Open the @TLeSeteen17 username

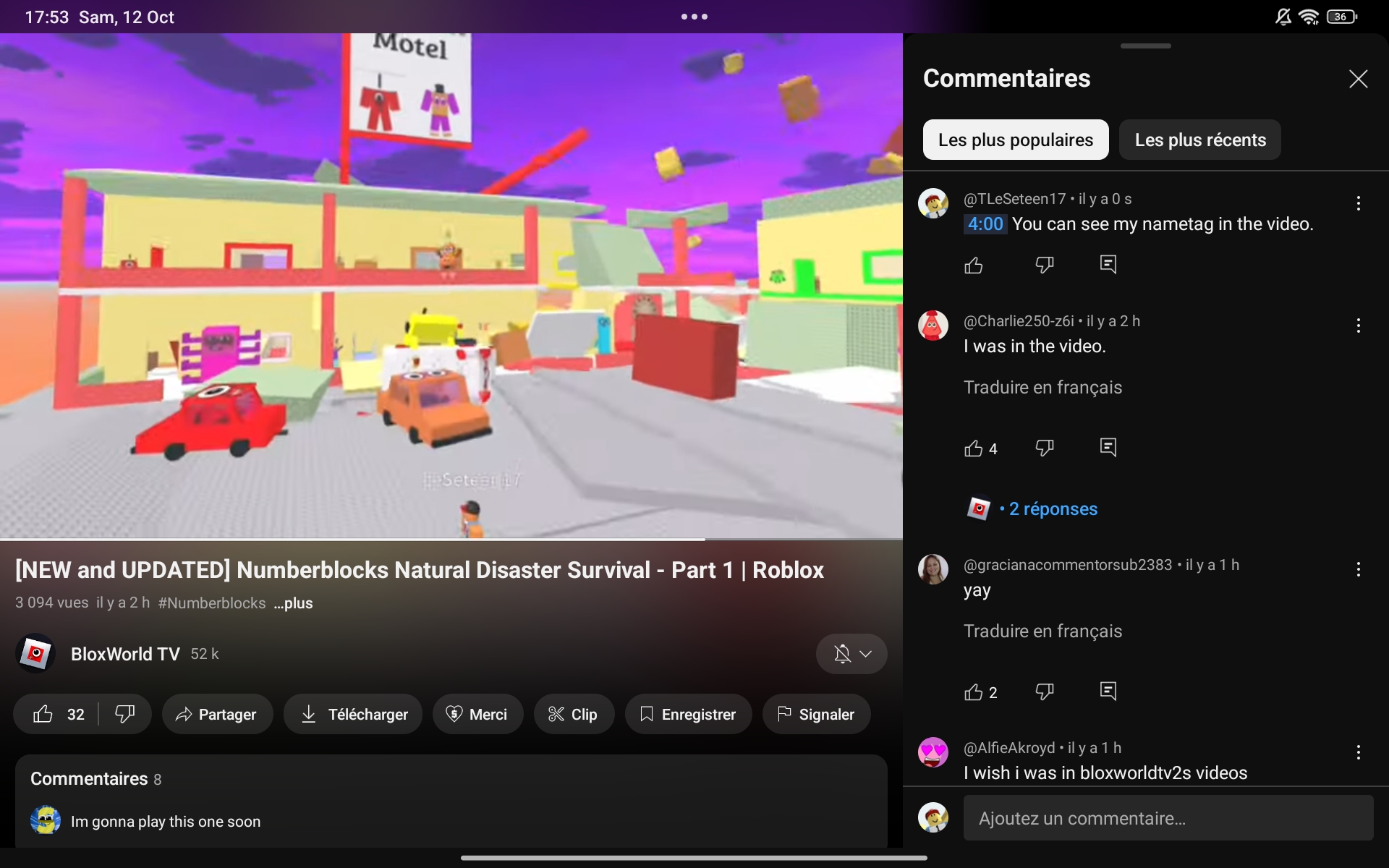point(1014,199)
